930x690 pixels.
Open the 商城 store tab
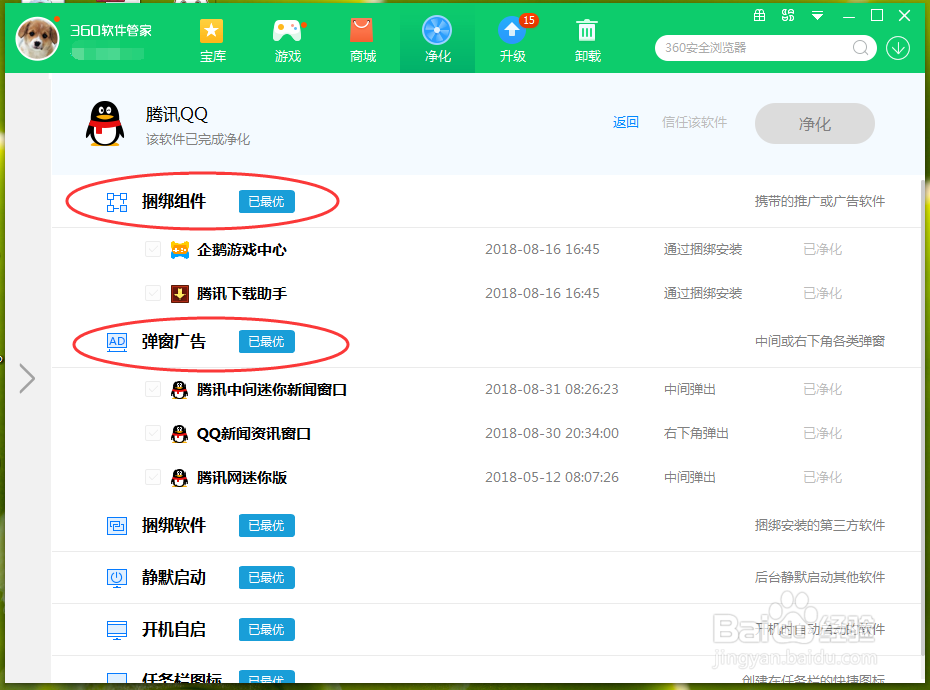(362, 40)
